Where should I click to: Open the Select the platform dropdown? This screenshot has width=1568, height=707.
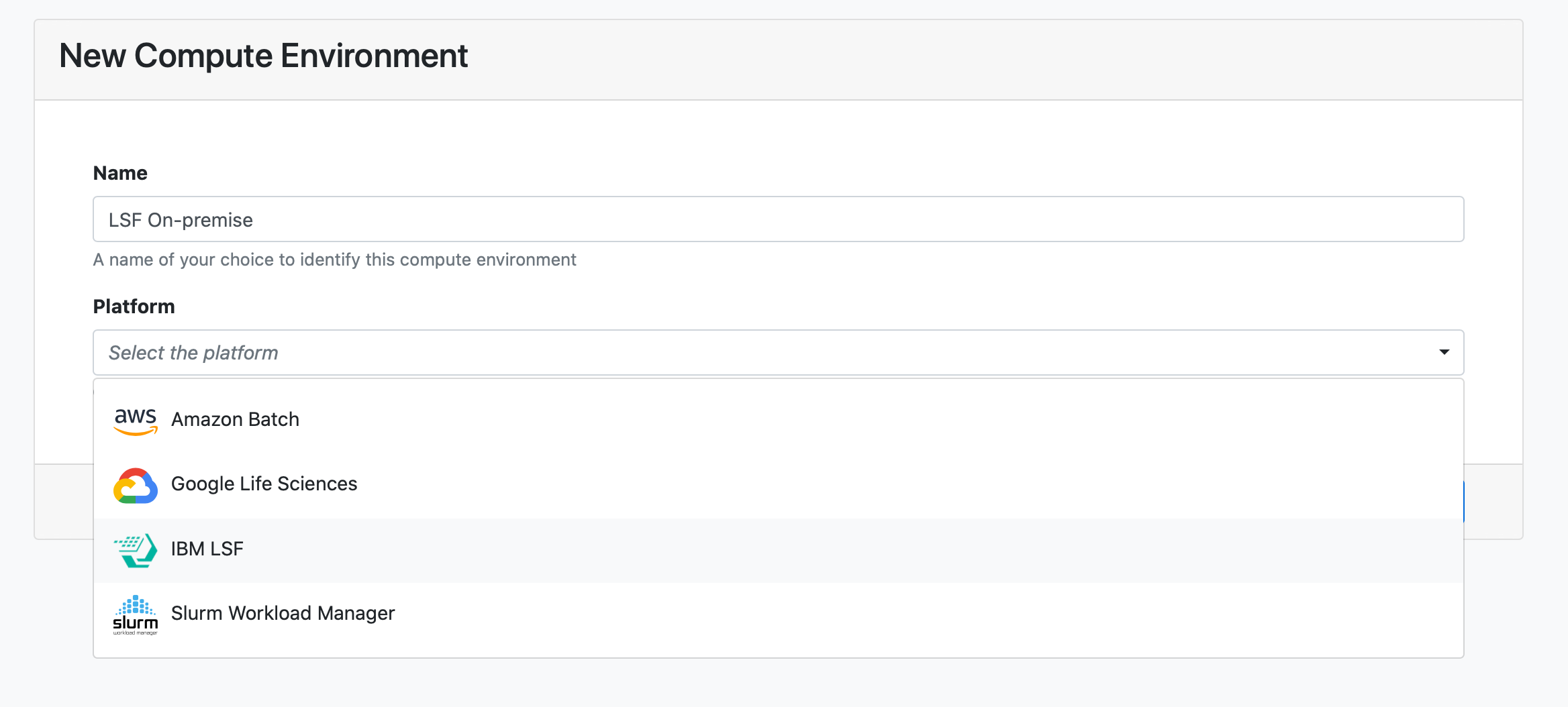778,352
